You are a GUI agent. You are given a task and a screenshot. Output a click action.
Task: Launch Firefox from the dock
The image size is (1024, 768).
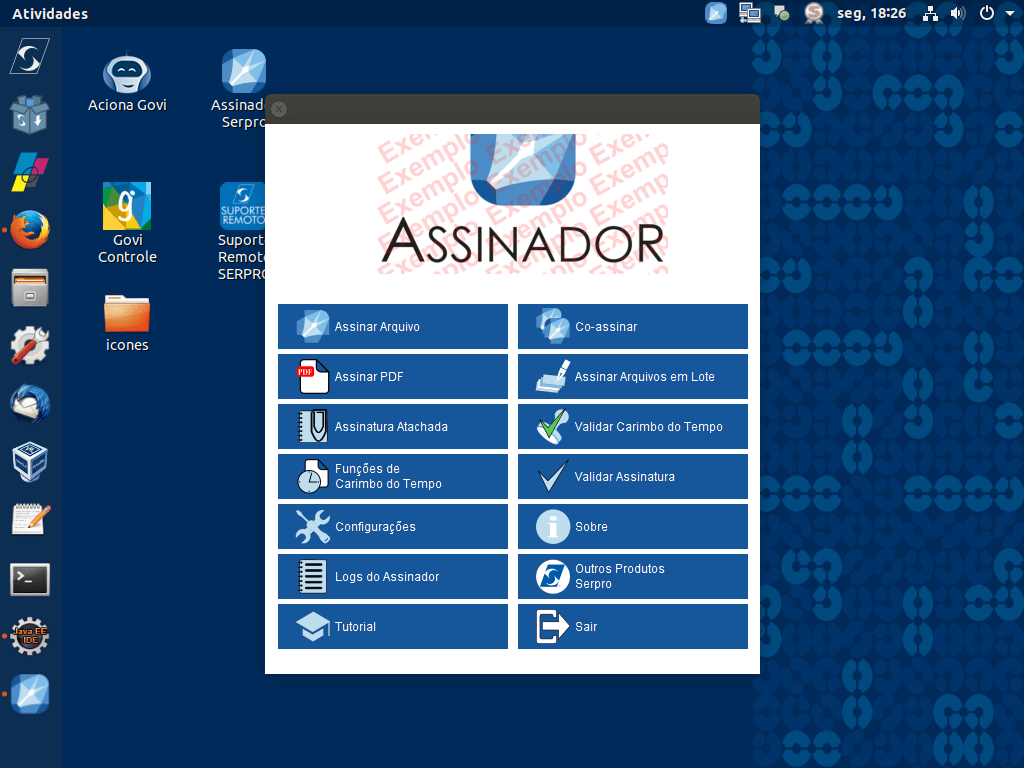click(x=29, y=229)
